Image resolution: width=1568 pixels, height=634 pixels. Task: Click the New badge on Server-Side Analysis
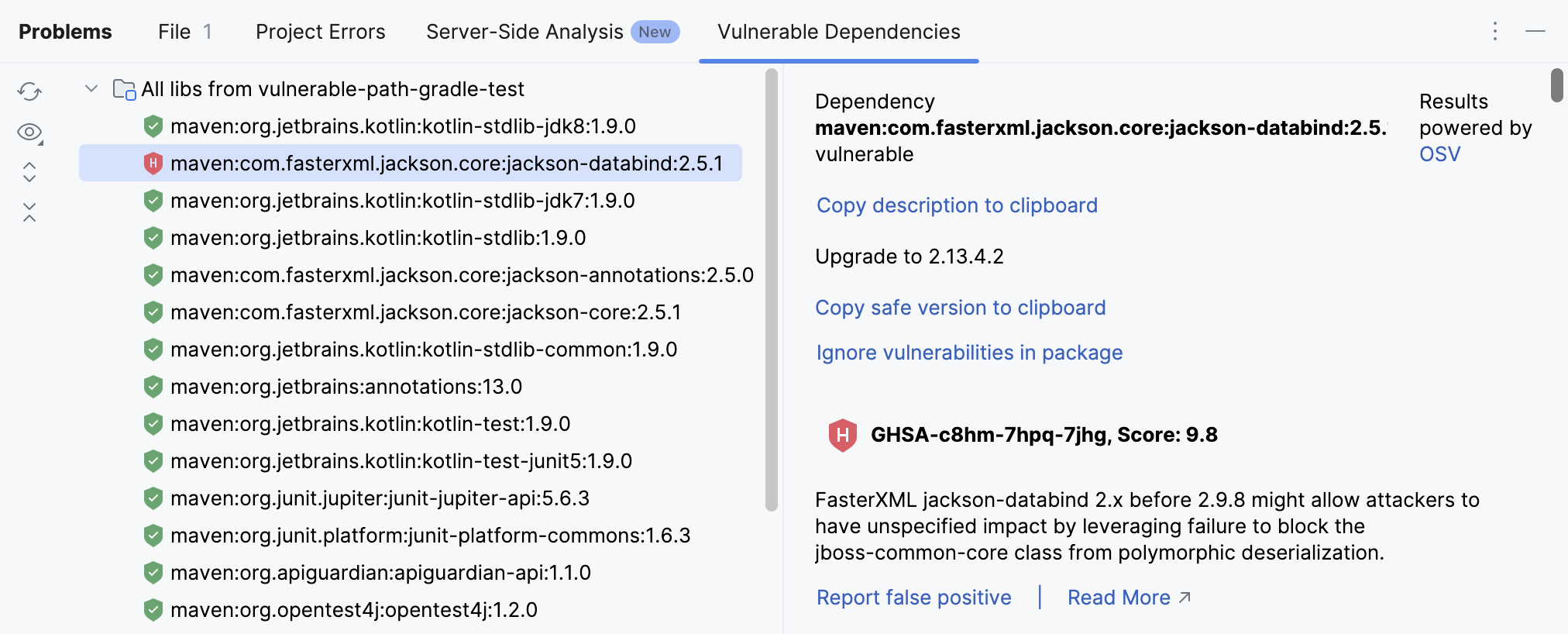click(655, 32)
